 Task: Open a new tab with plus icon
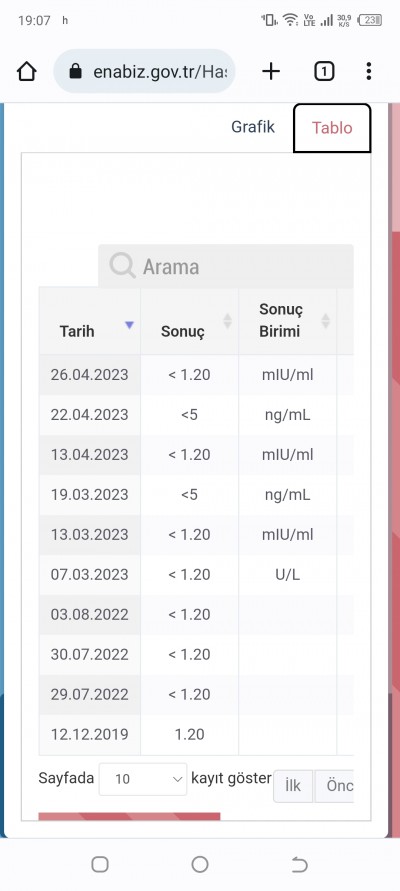271,71
